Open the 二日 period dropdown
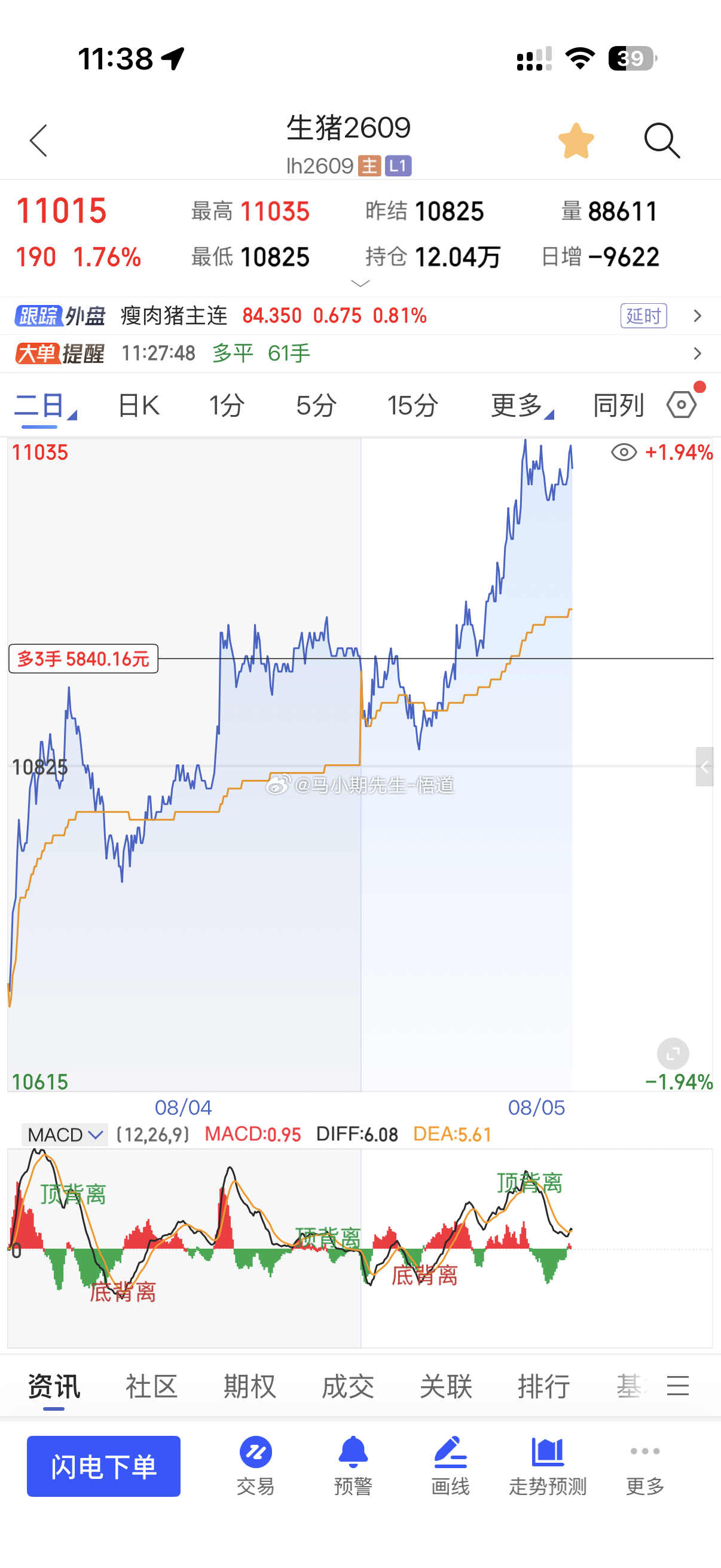The width and height of the screenshot is (721, 1568). [x=45, y=405]
